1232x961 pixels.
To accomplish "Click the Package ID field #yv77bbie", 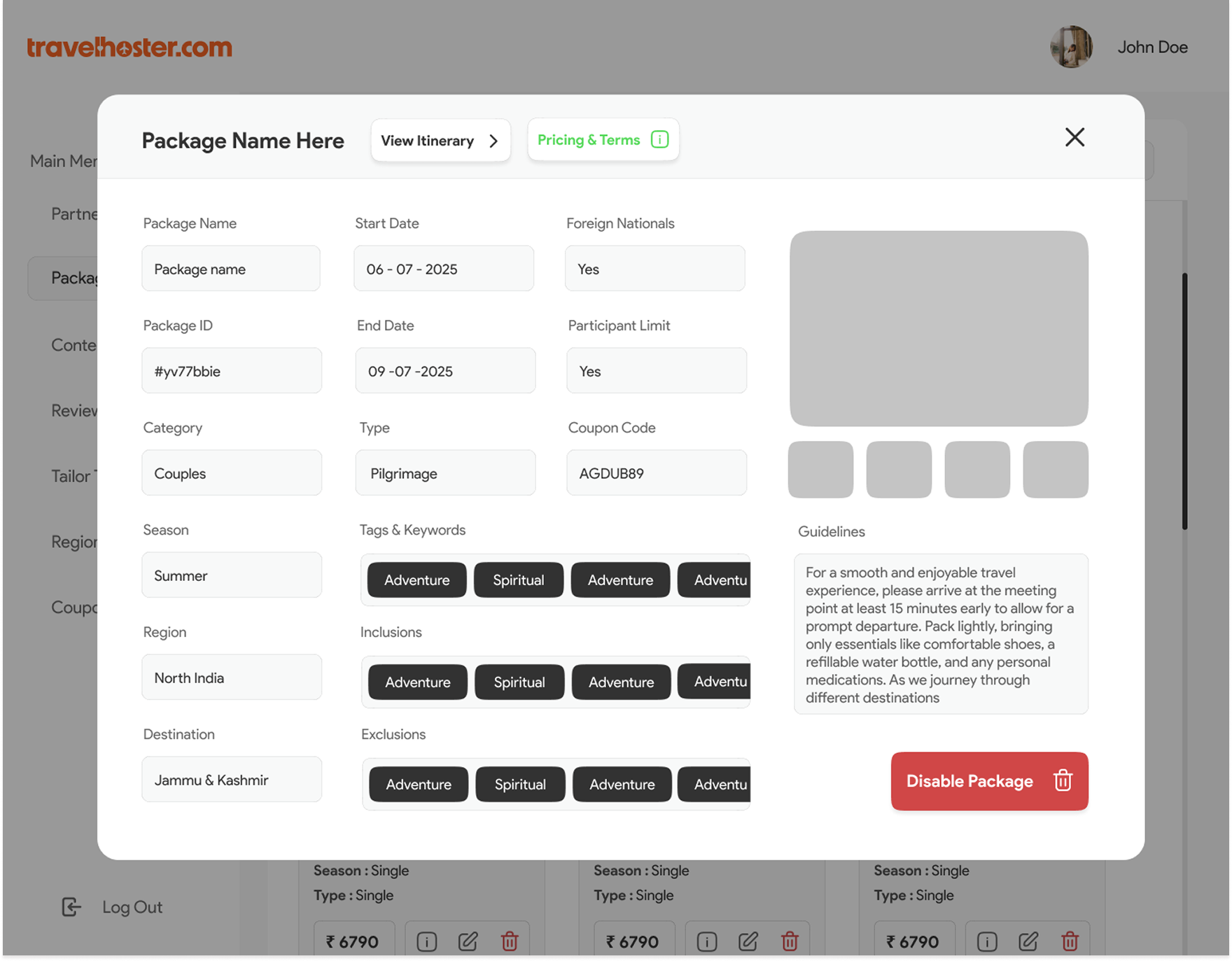I will click(232, 371).
